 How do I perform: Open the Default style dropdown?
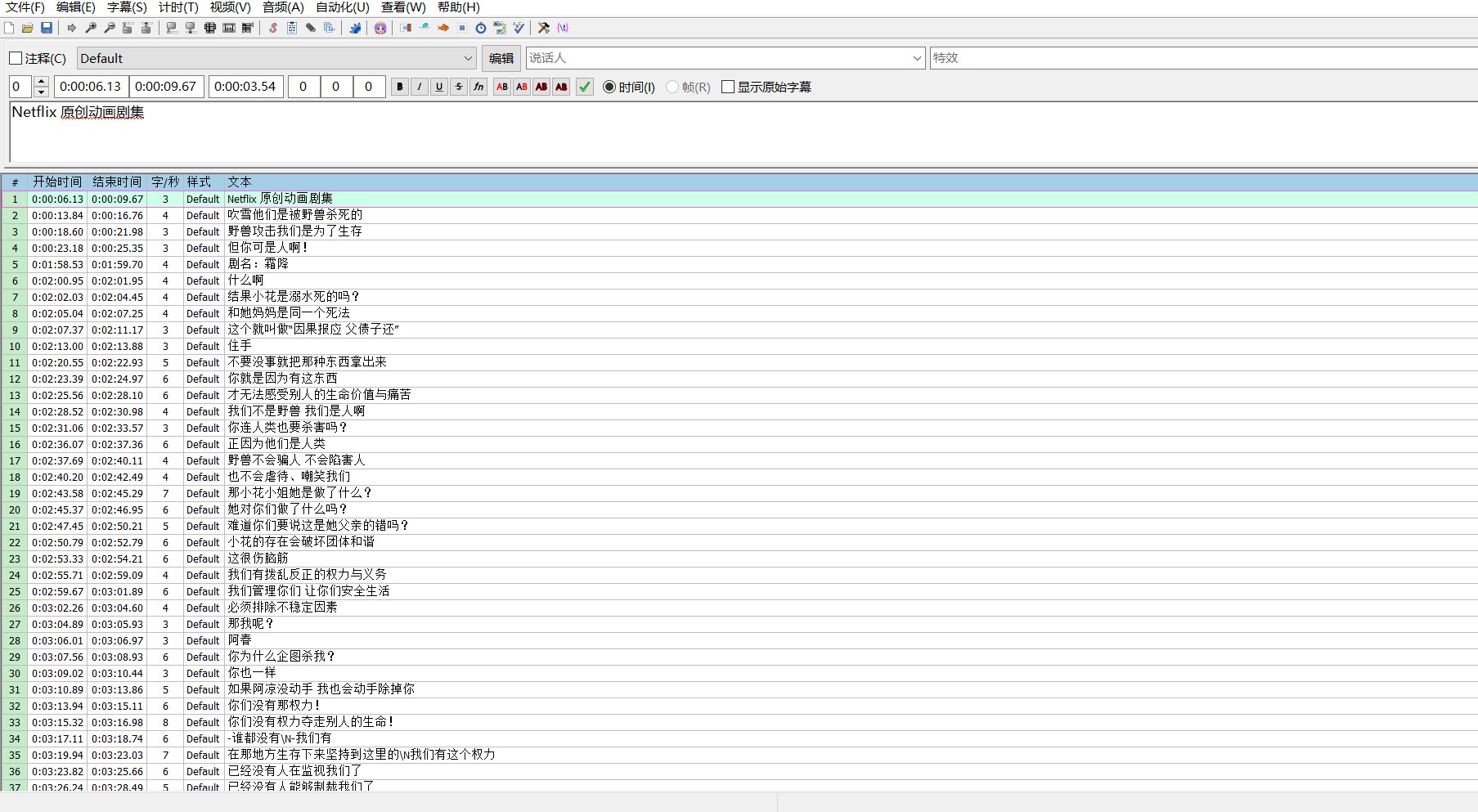tap(276, 58)
